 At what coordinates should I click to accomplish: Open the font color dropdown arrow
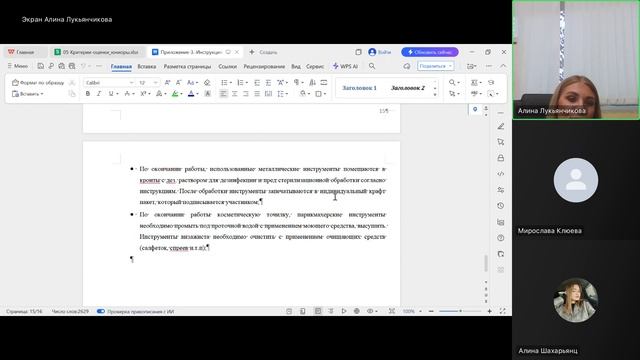(197, 94)
